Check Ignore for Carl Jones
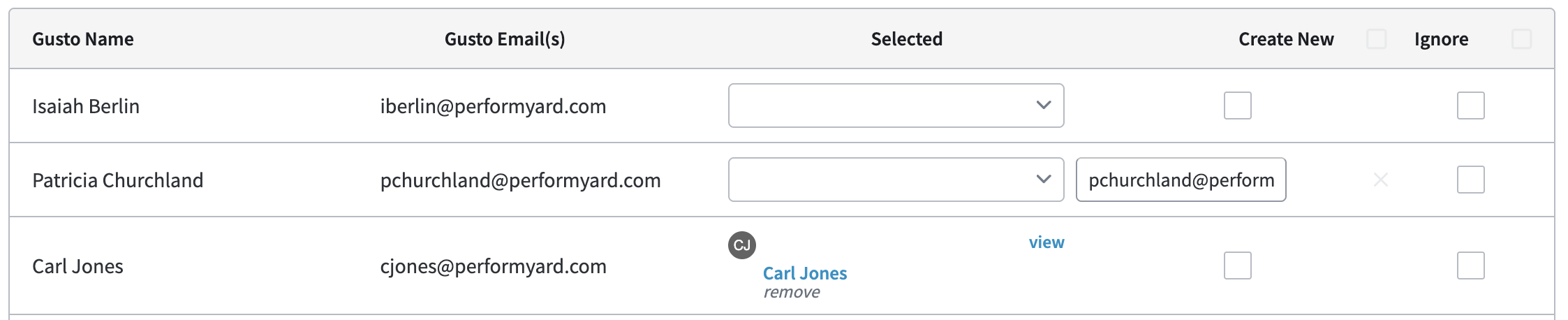 coord(1470,266)
